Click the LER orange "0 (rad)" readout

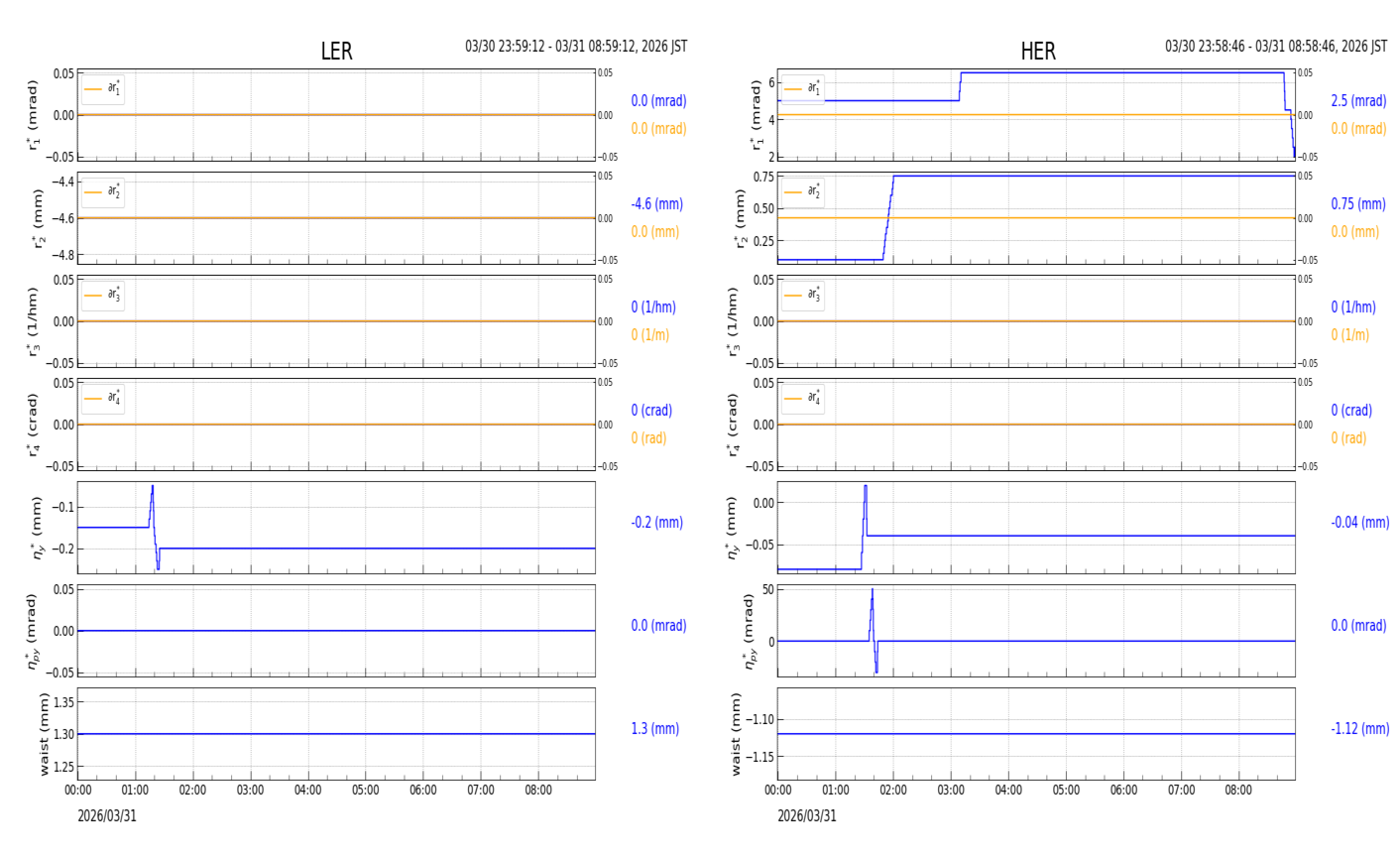point(648,438)
